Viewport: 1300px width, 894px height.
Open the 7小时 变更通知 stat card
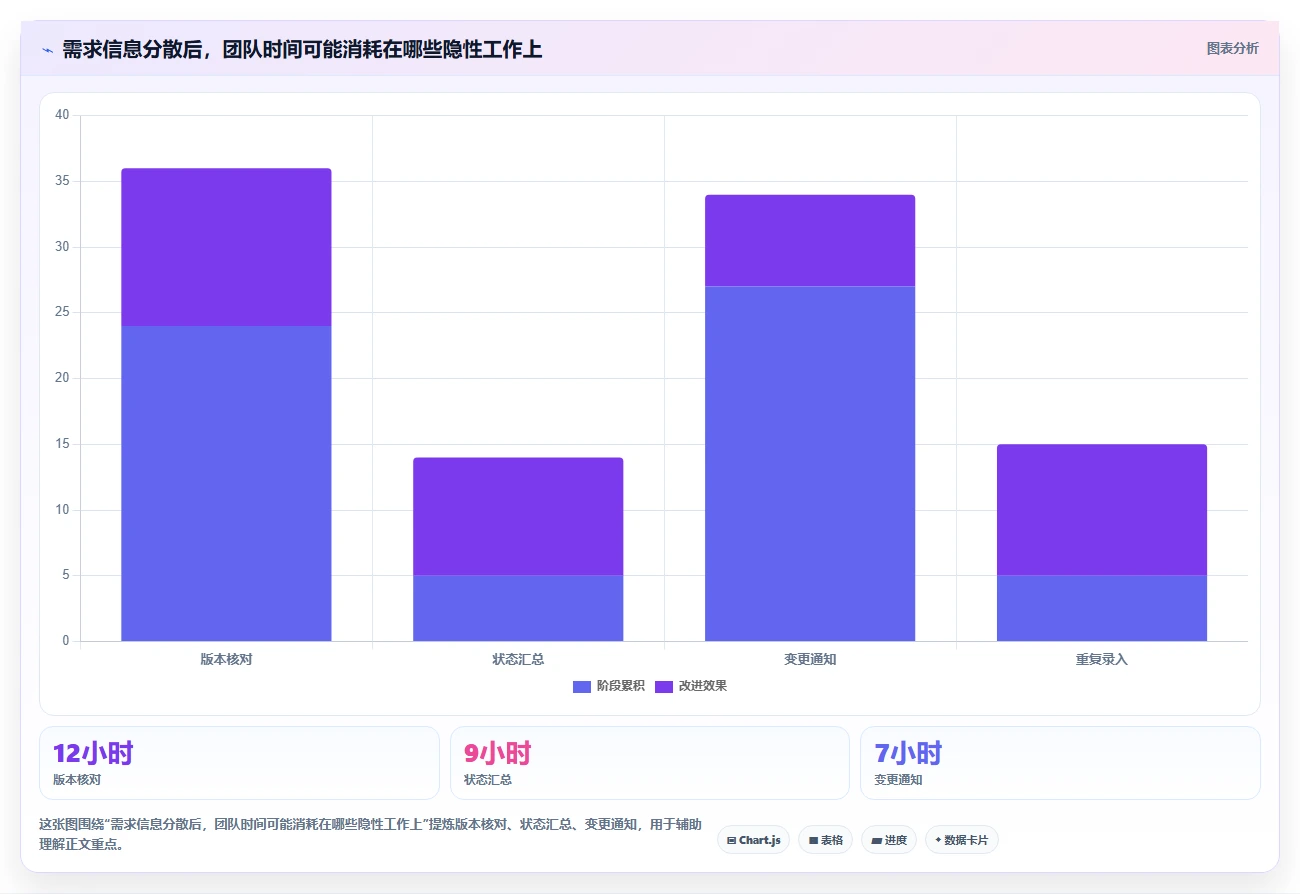click(x=1060, y=763)
